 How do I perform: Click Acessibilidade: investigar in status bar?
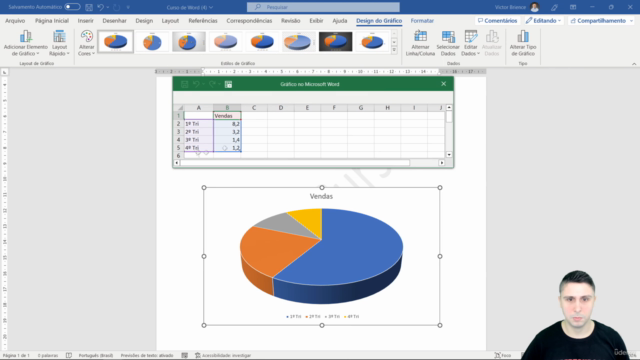(x=223, y=356)
